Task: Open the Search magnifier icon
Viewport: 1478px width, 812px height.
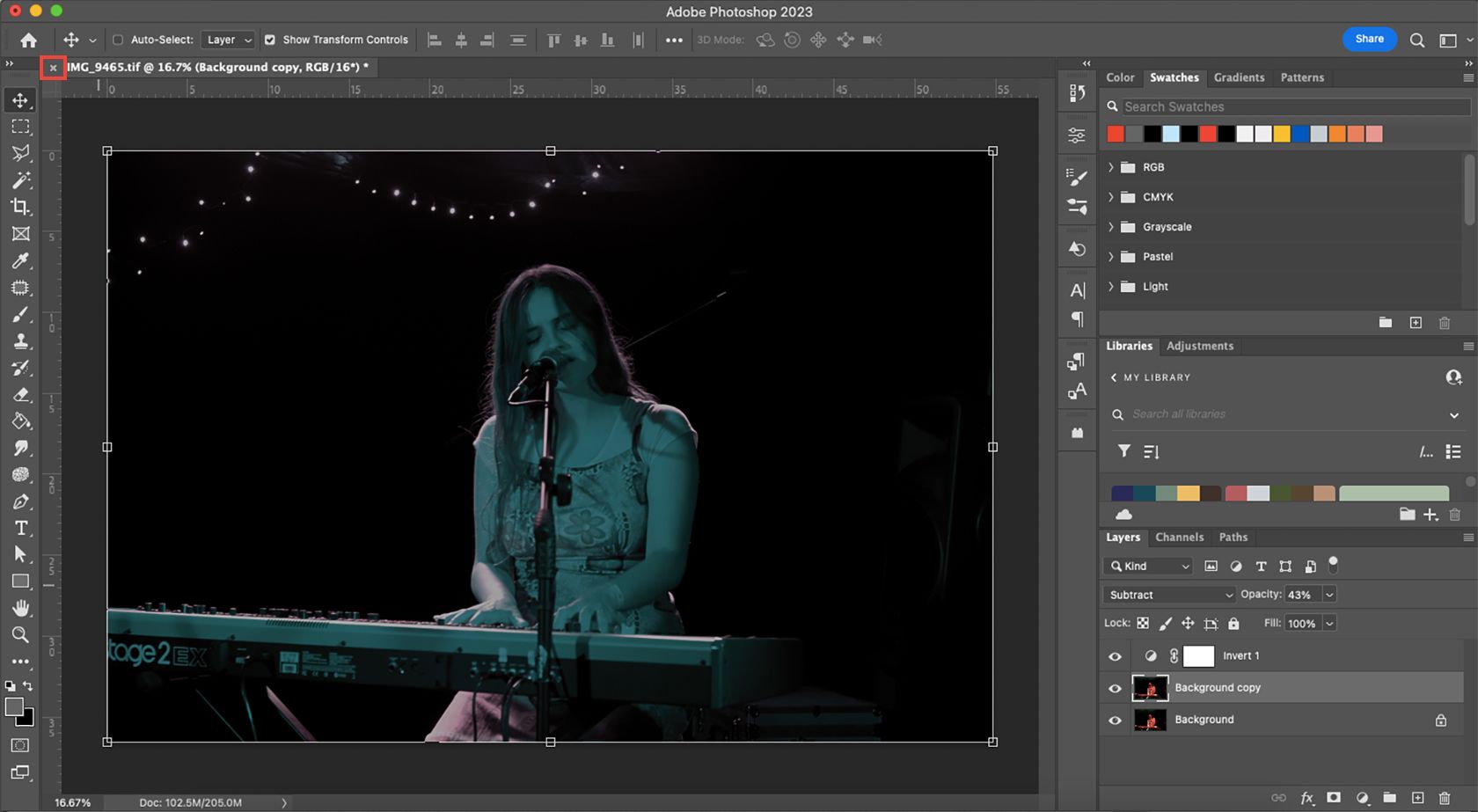Action: (x=1416, y=40)
